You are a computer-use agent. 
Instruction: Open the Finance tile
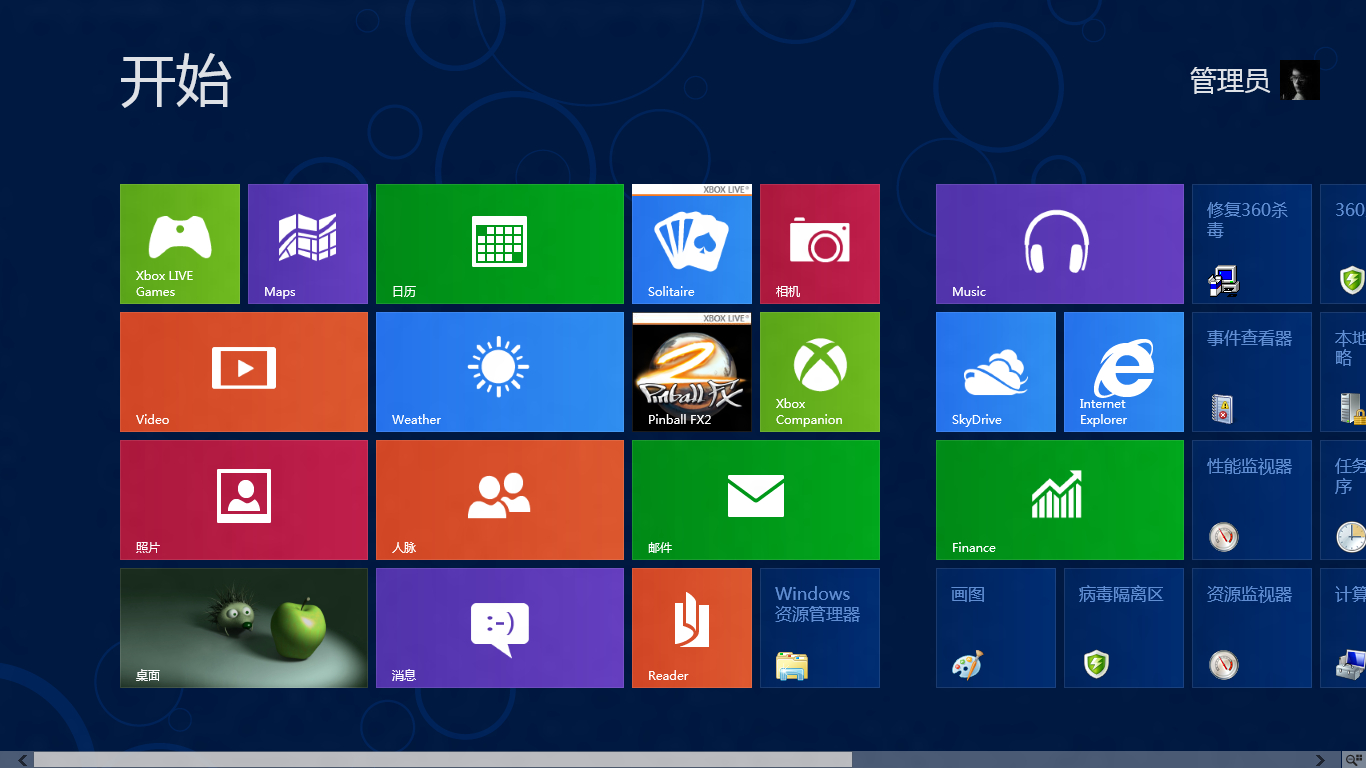pos(1060,500)
